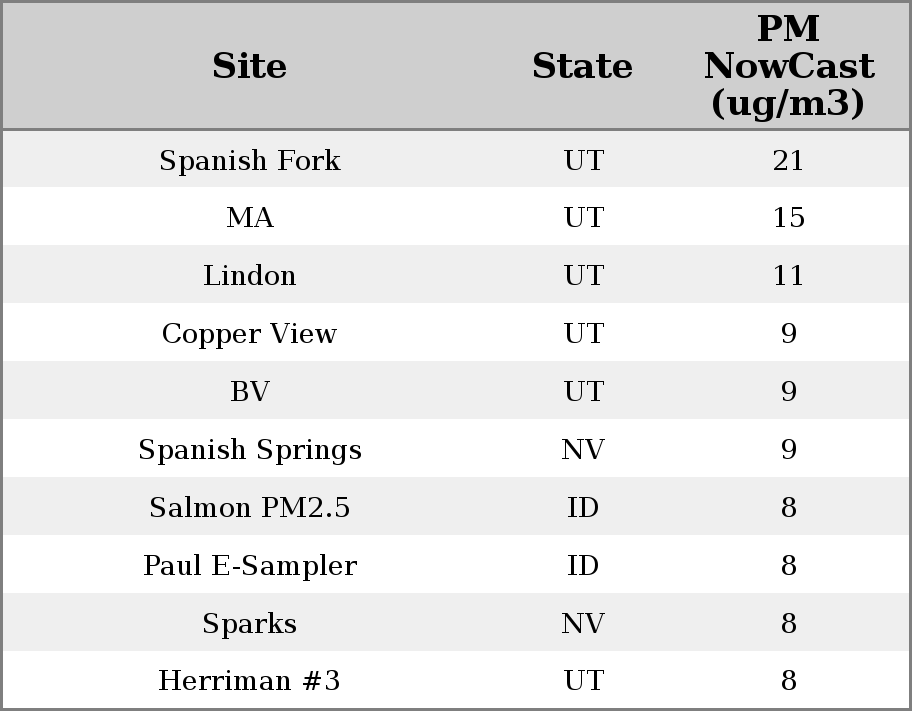Click the PM value 15 cell
Screen dimensions: 912x711
788,218
